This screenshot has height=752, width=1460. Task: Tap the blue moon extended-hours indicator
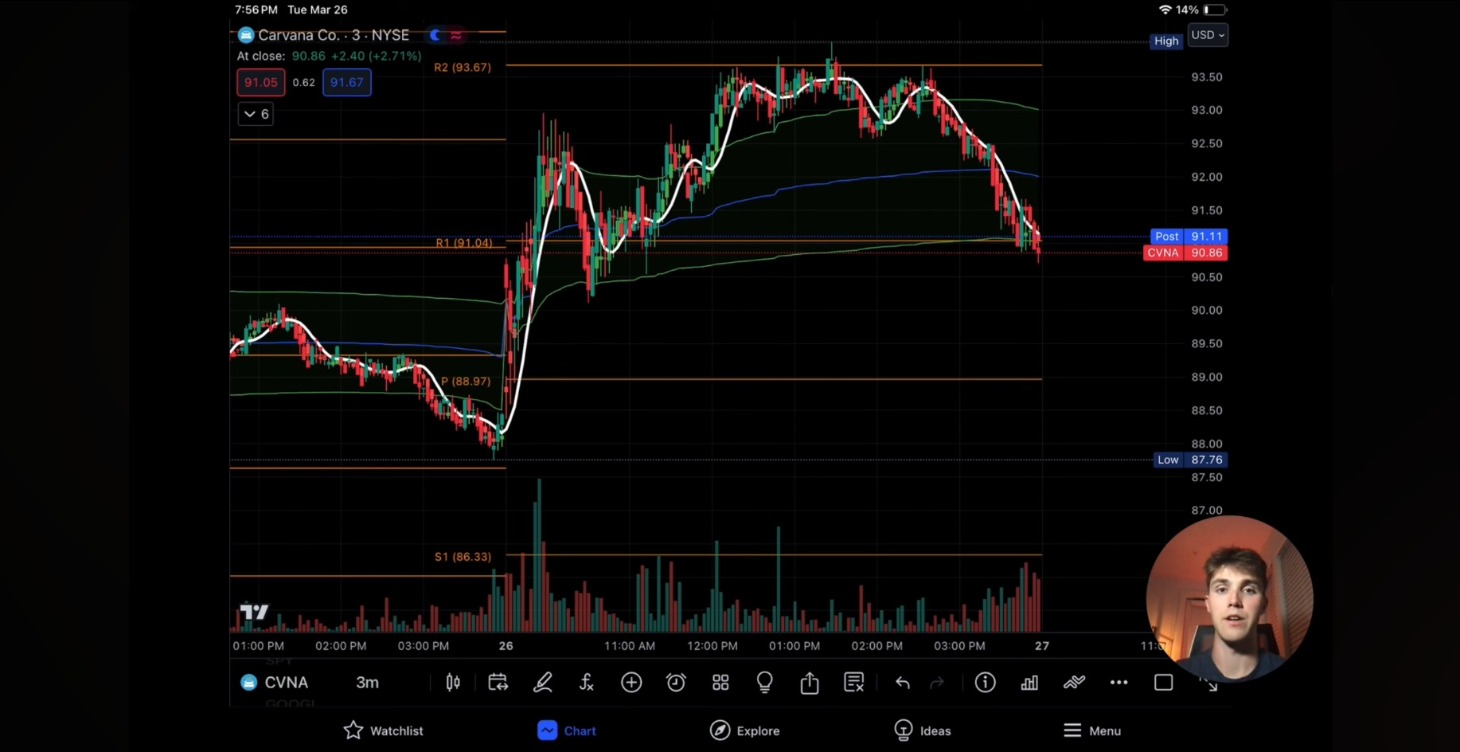(x=435, y=35)
